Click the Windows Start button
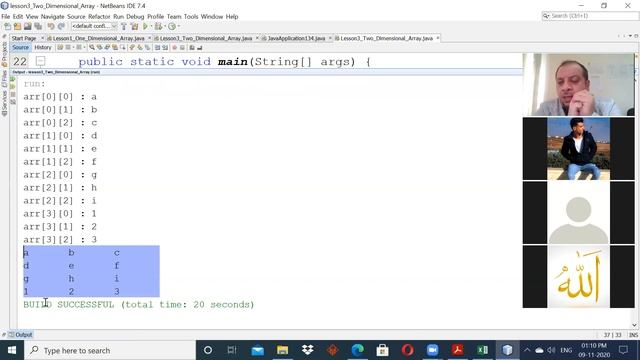Viewport: 640px width, 360px height. (12, 350)
